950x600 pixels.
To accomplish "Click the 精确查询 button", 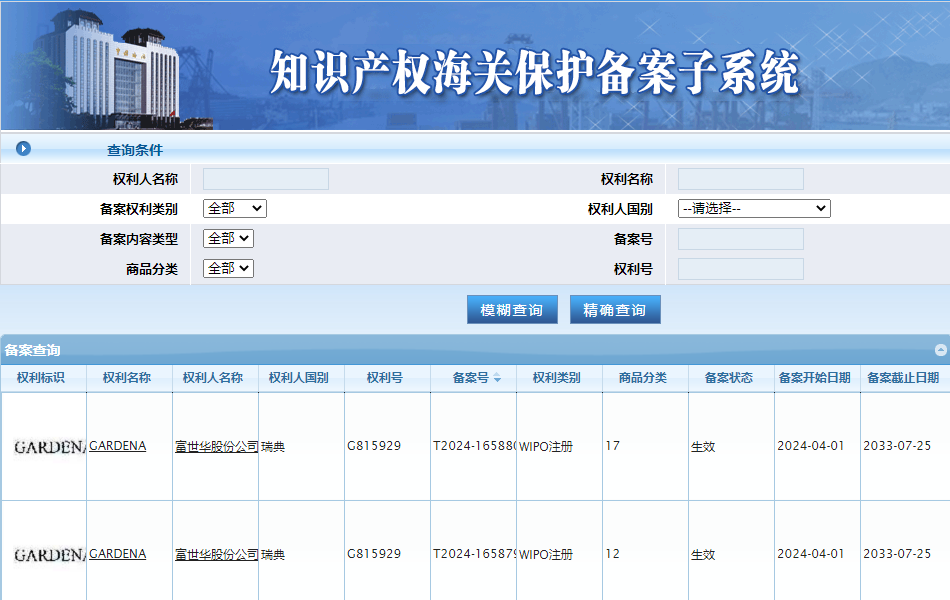I will (615, 309).
